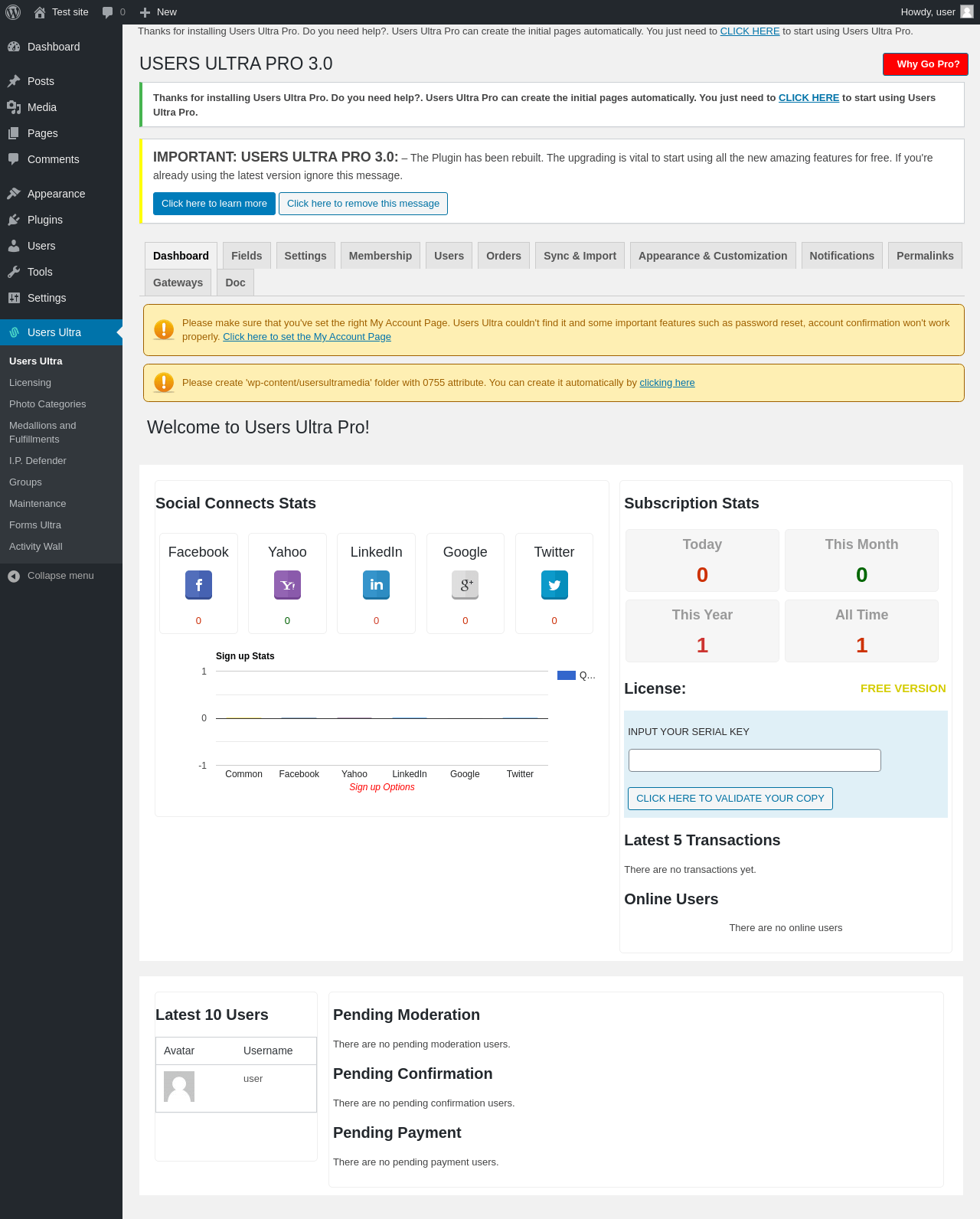Click the user avatar in admin bar

pyautogui.click(x=967, y=11)
